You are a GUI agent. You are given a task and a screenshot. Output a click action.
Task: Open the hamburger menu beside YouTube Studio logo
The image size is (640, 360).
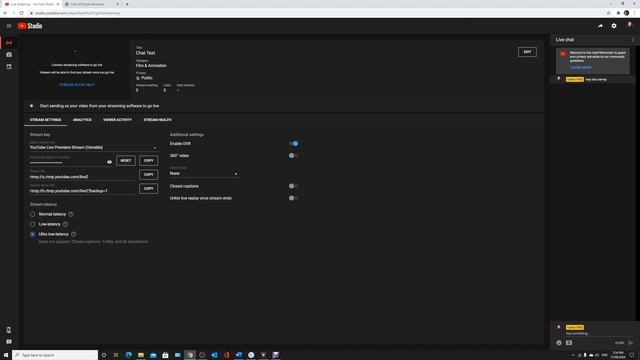pos(9,26)
